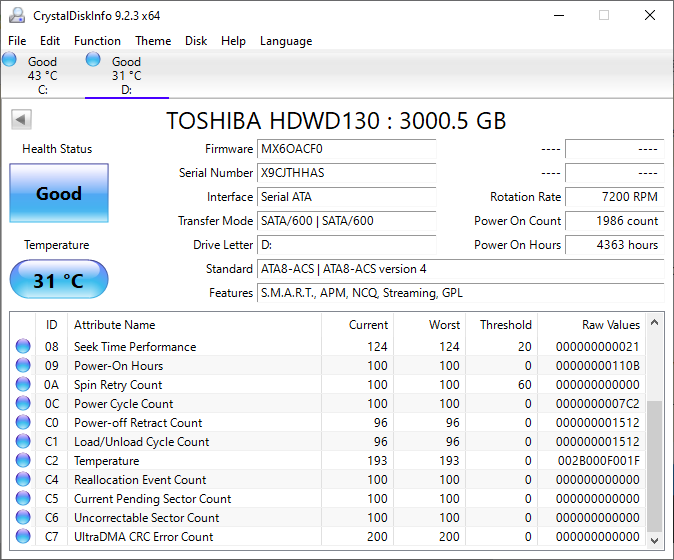Minimize the CrystalDiskInfo window
Screen dimensions: 674x560
click(x=559, y=15)
